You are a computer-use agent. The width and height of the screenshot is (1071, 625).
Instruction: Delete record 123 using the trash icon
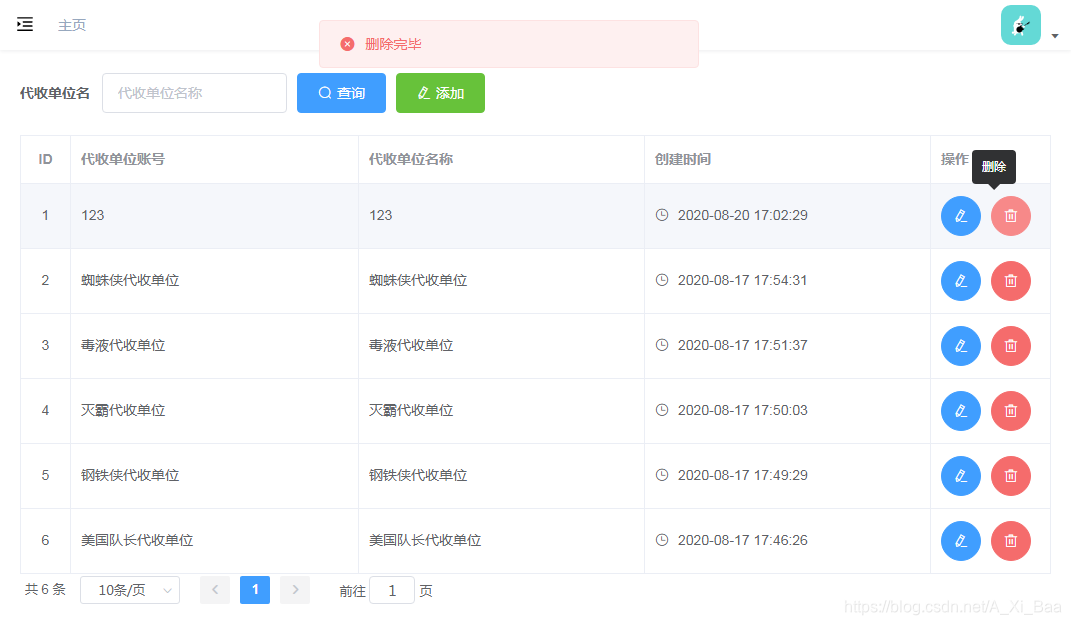(x=1010, y=215)
